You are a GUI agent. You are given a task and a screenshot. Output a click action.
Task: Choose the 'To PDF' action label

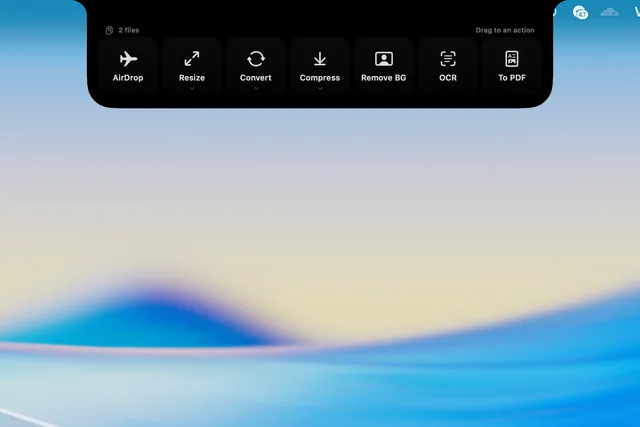point(512,78)
